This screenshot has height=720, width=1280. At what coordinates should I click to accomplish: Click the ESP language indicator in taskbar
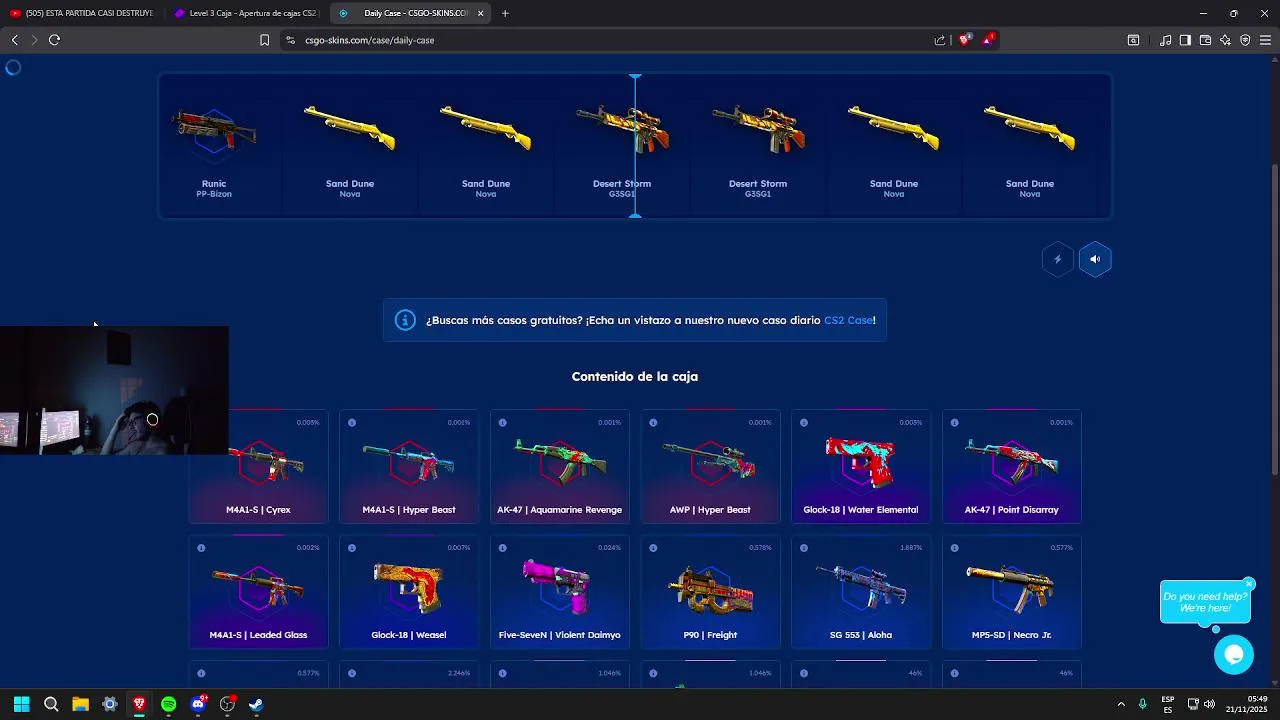click(1168, 704)
